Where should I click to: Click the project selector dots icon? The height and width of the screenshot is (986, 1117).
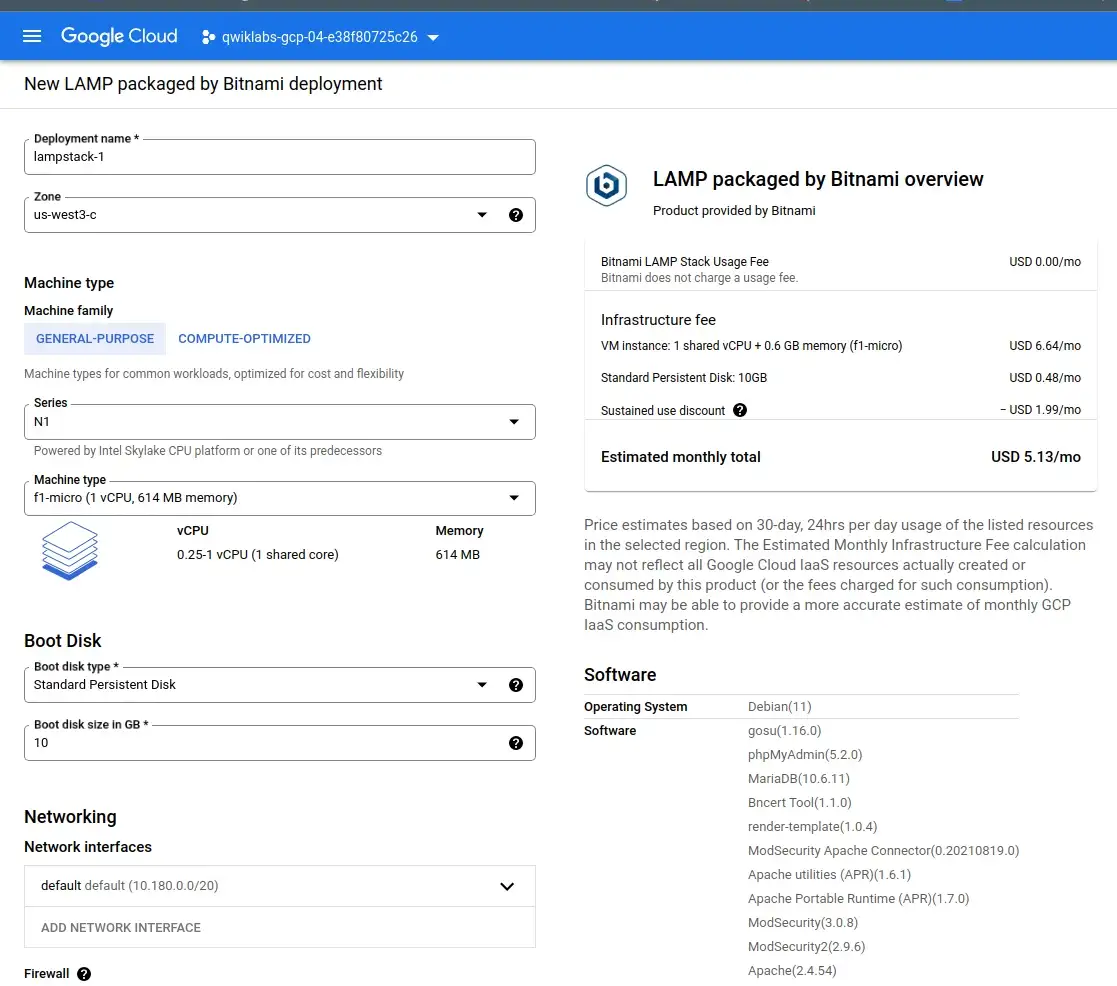click(x=208, y=37)
